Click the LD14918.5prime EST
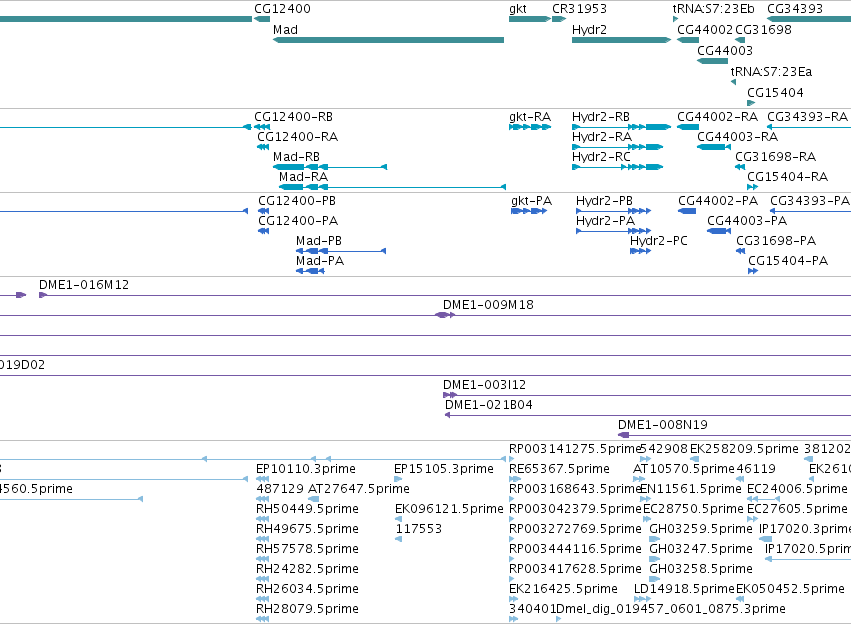Screen dimensions: 851x624 [x=642, y=599]
